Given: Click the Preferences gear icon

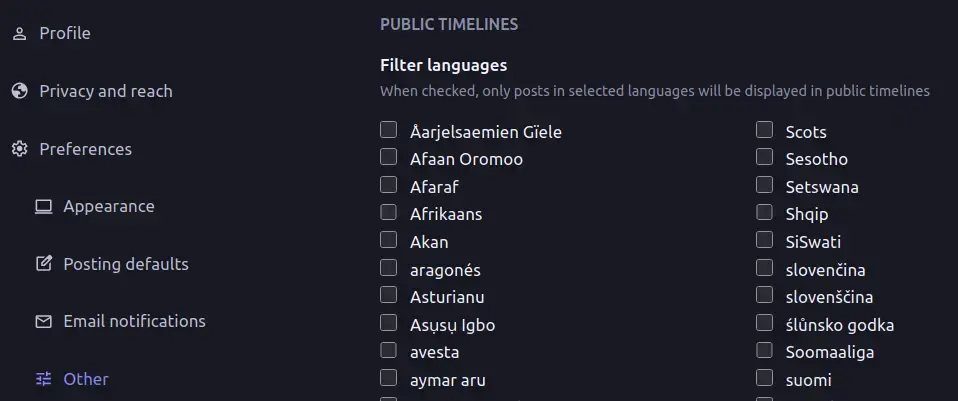Looking at the screenshot, I should click(x=19, y=149).
